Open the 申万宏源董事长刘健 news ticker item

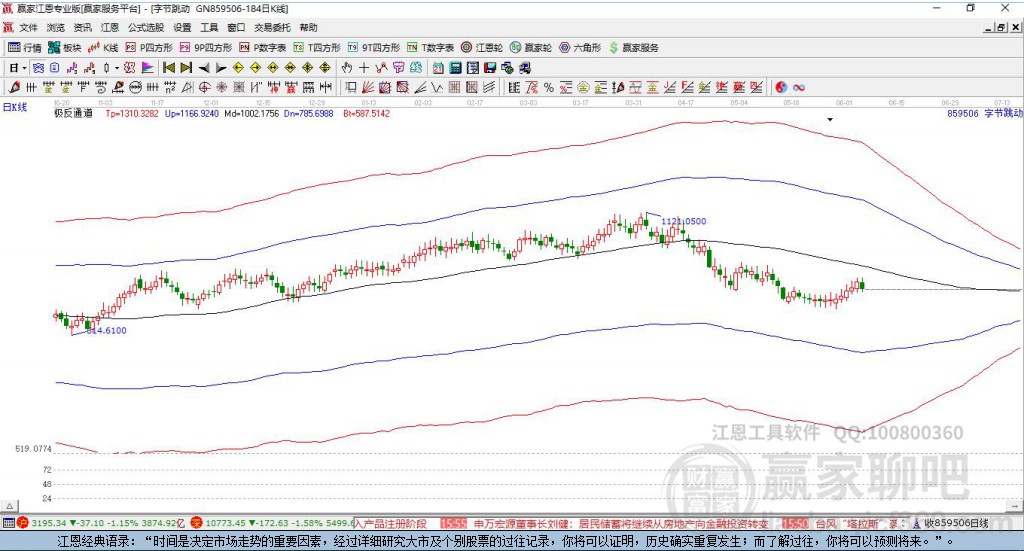(x=620, y=524)
